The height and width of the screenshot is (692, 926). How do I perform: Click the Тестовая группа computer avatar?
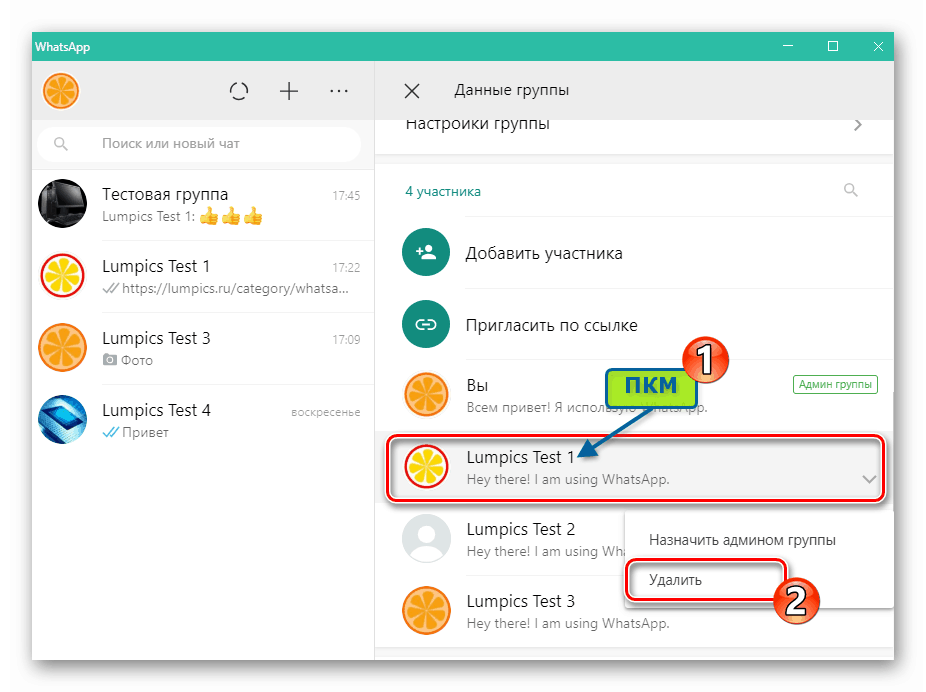pyautogui.click(x=63, y=204)
